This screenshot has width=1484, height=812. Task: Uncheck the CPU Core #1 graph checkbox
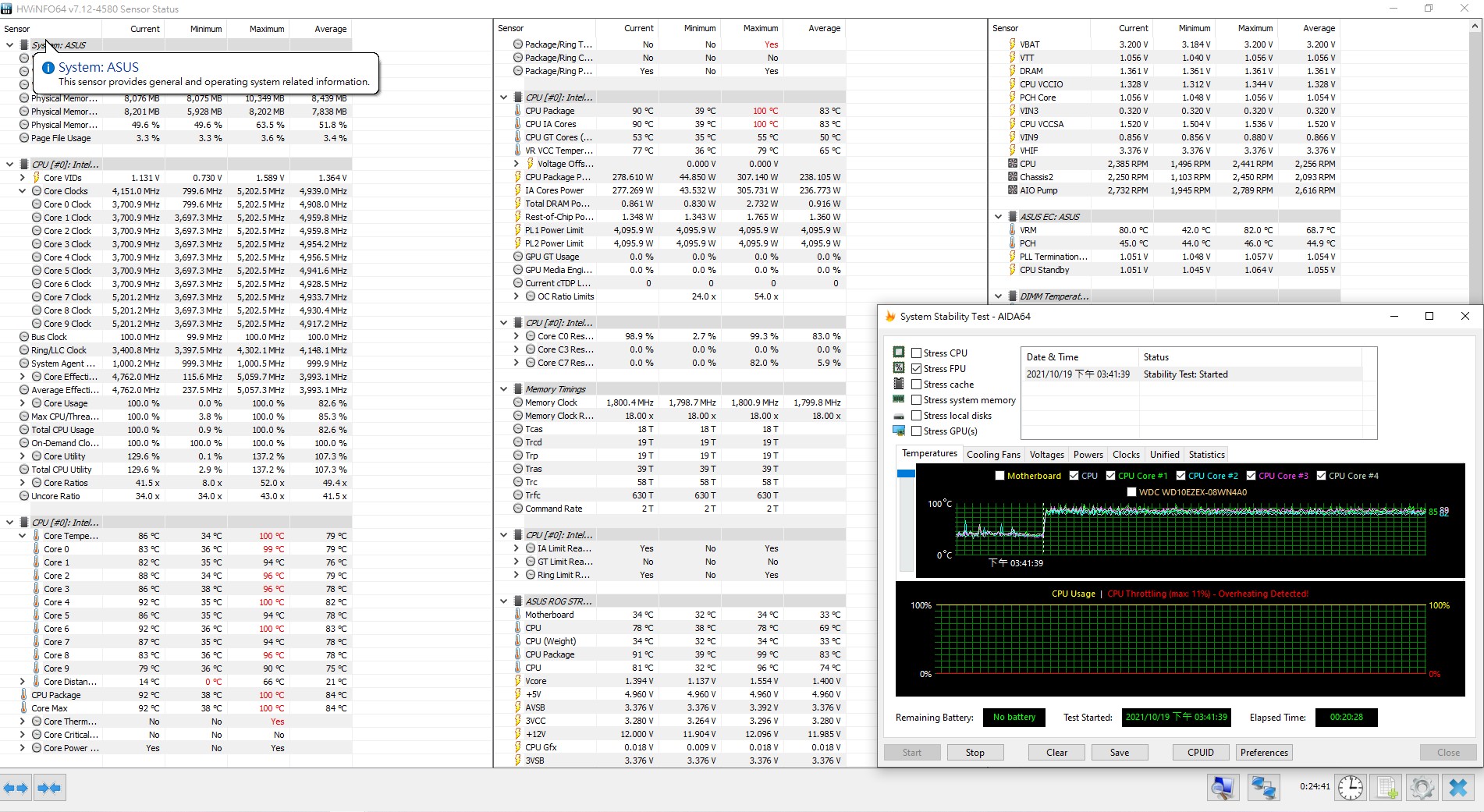coord(1110,476)
